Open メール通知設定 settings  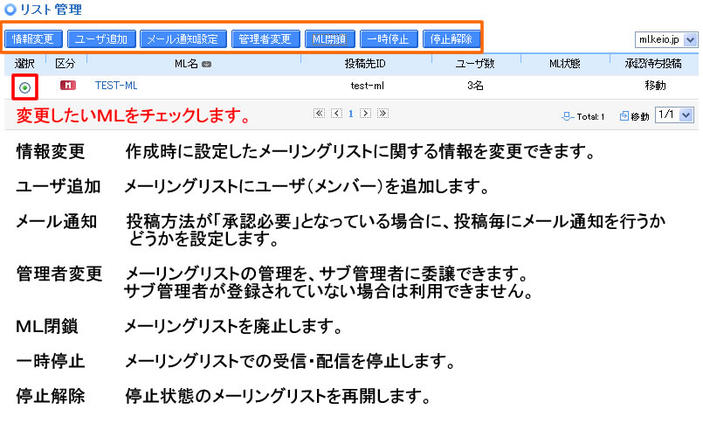181,39
